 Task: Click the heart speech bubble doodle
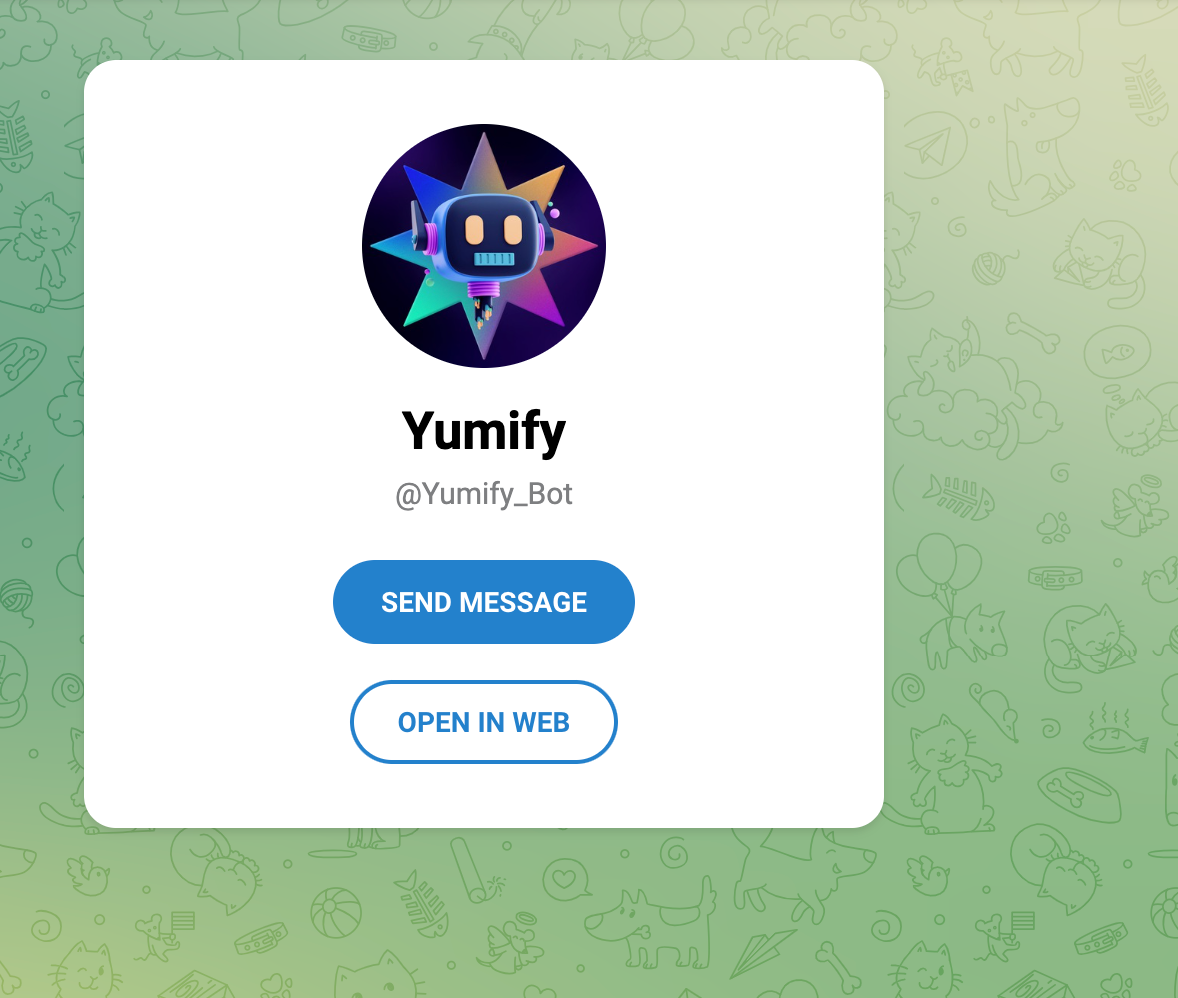[565, 878]
